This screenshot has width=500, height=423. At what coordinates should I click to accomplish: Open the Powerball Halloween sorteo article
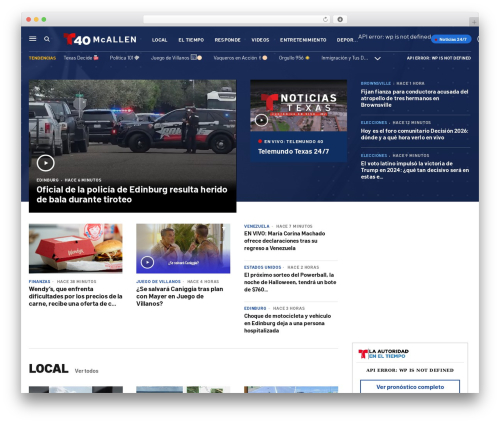pyautogui.click(x=290, y=282)
